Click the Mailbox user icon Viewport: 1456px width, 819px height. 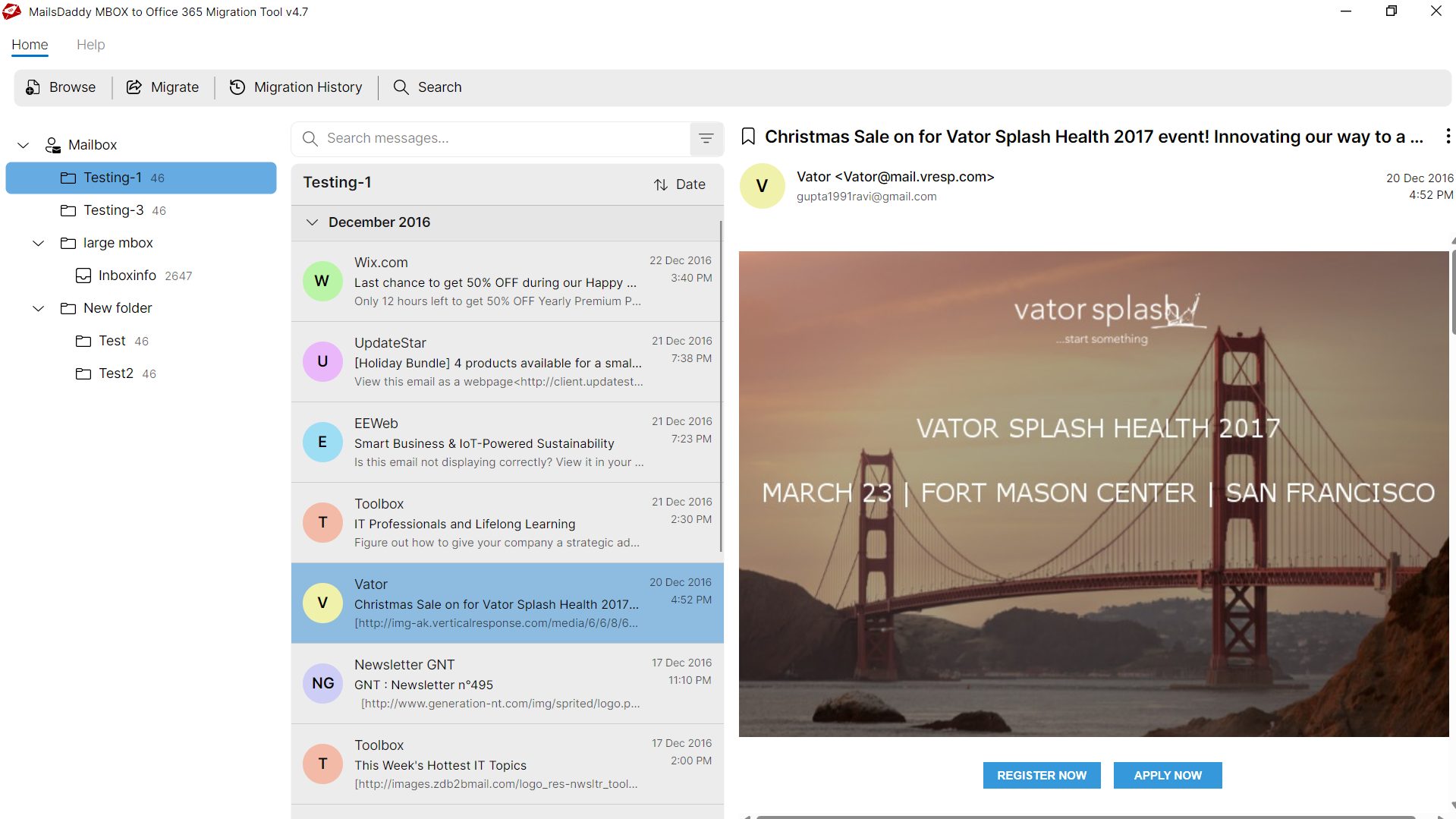click(x=52, y=145)
